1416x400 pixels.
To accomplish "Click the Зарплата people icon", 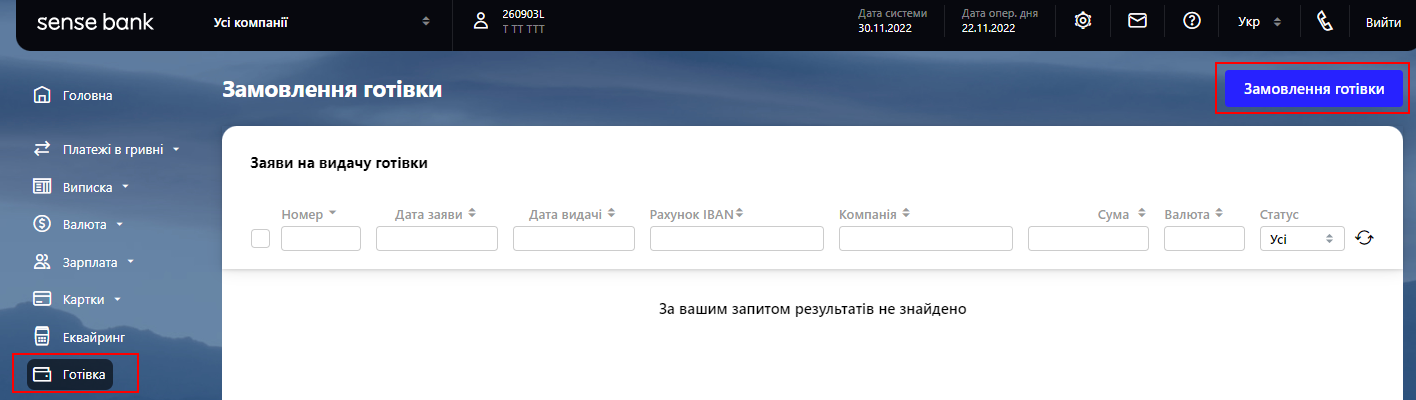I will coord(42,262).
